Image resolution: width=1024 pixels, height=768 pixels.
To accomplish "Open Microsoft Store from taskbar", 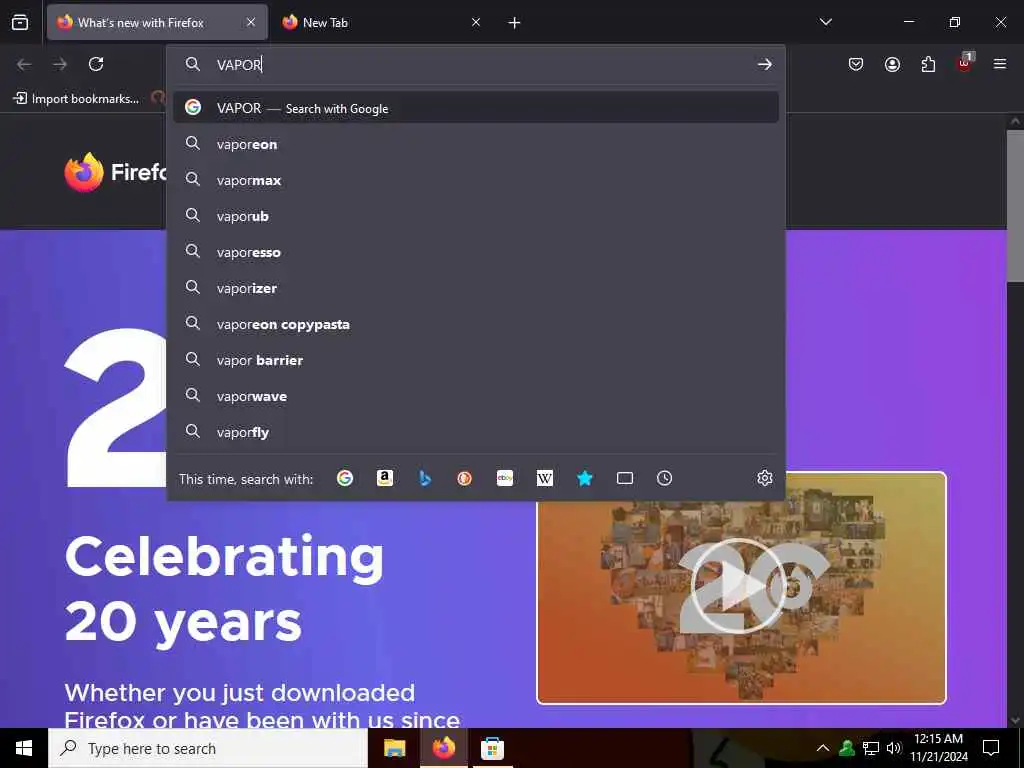I will pyautogui.click(x=492, y=748).
